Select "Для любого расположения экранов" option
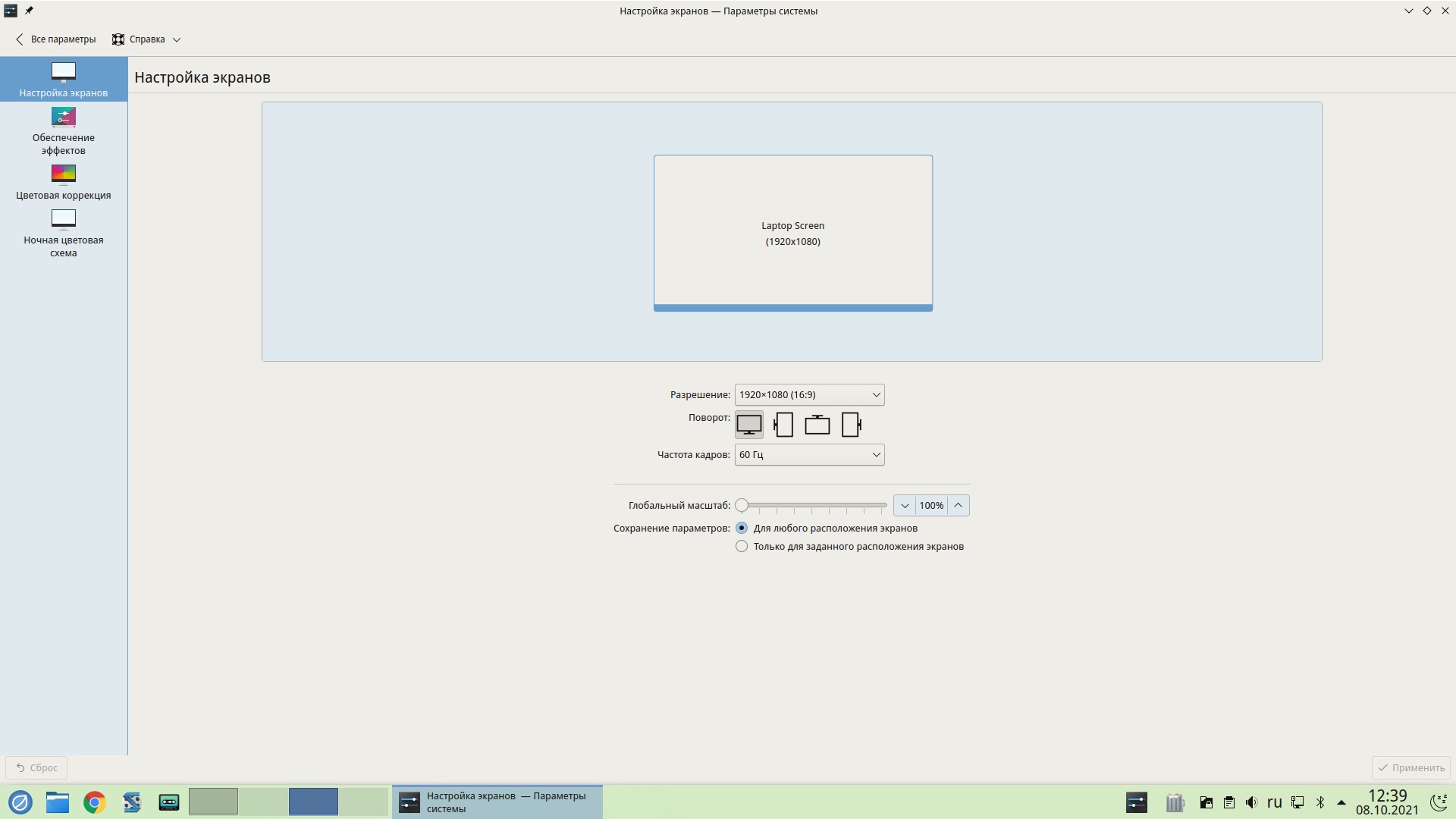 pyautogui.click(x=742, y=528)
